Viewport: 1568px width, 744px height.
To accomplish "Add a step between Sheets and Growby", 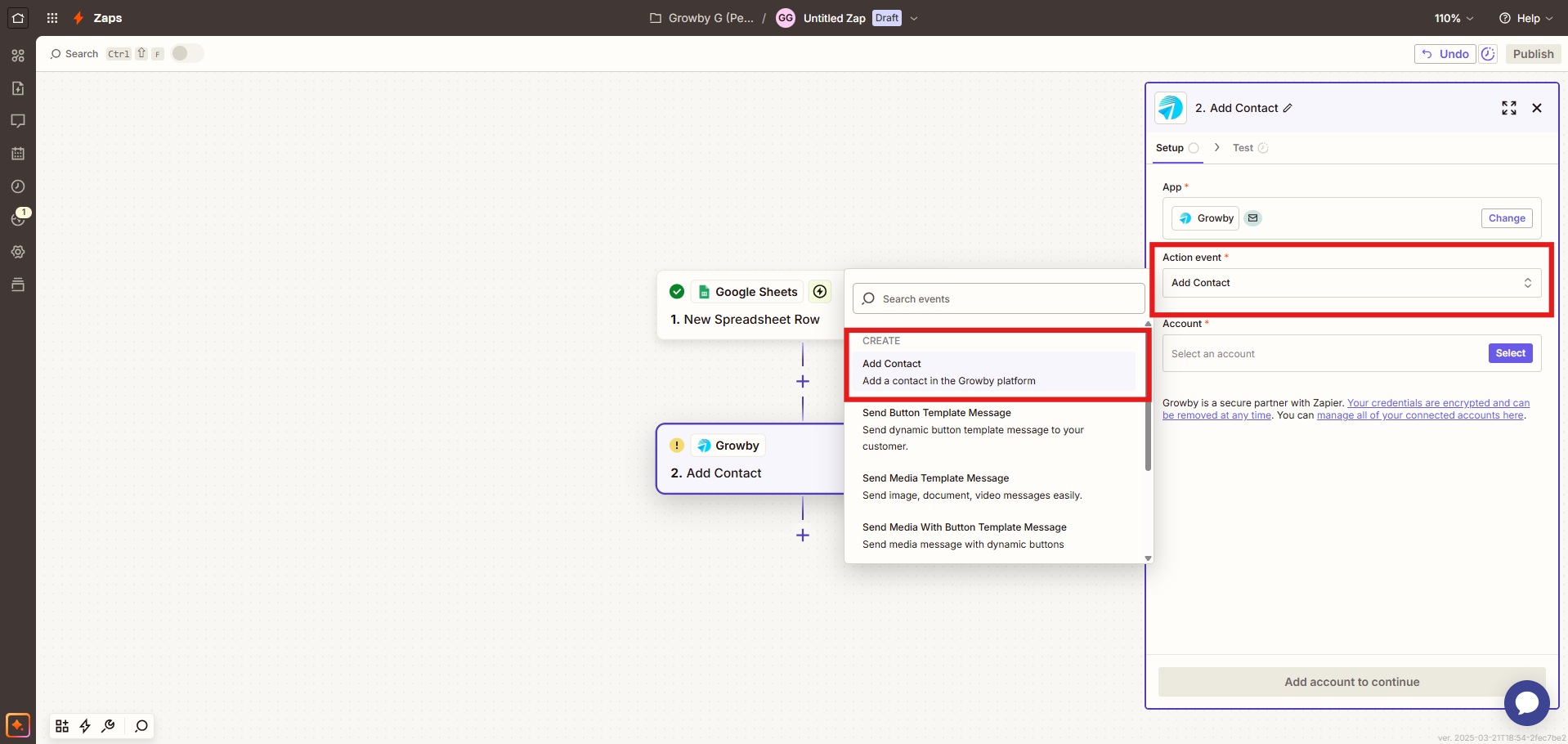I will point(803,382).
